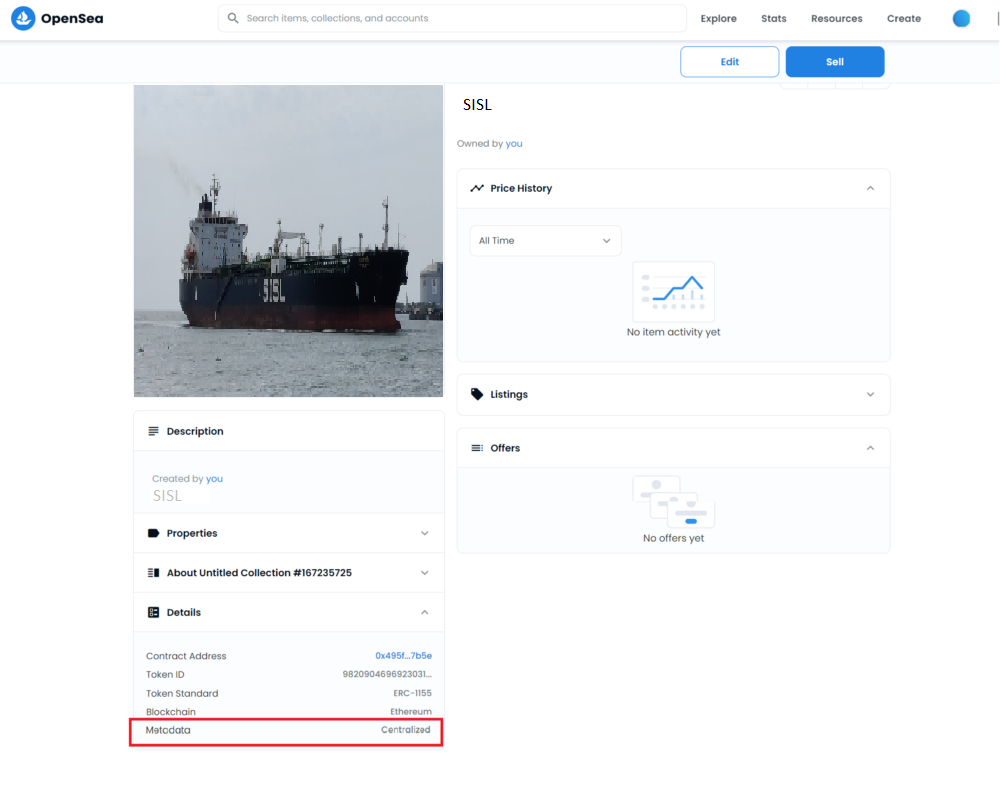Viewport: 1000px width, 793px height.
Task: Open the Stats menu
Action: coord(773,19)
